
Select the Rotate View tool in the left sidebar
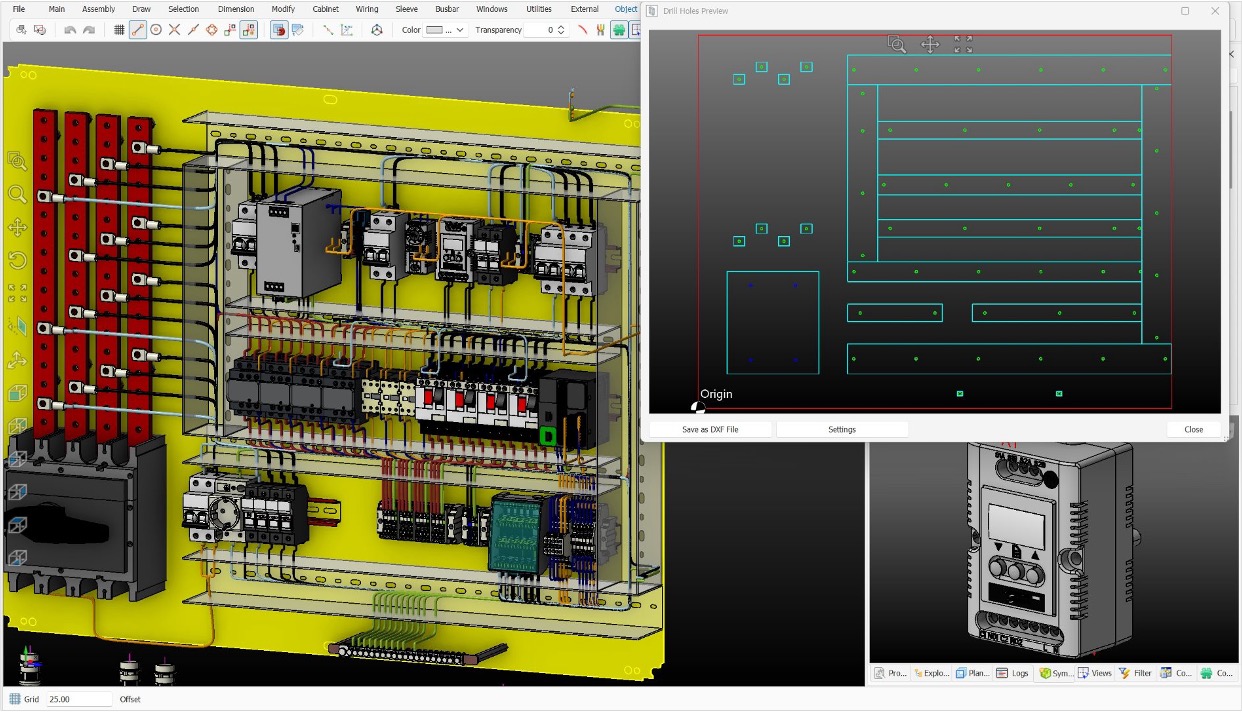click(17, 261)
